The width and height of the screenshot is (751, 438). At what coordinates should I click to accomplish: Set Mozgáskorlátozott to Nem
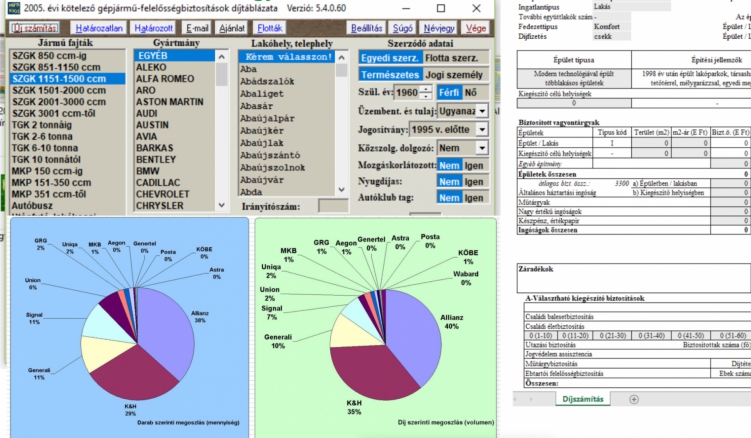coord(449,165)
